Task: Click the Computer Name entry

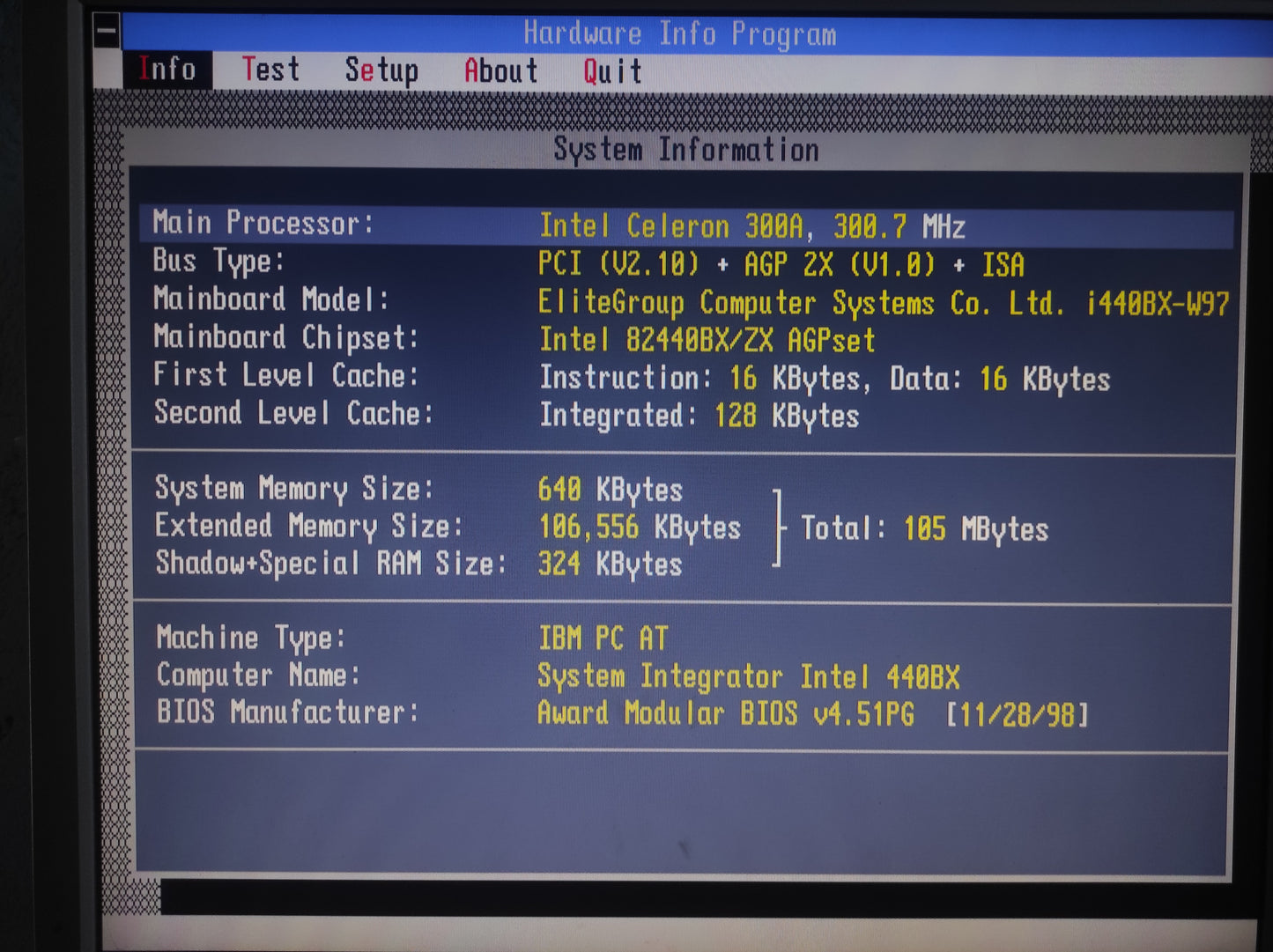Action: click(557, 676)
